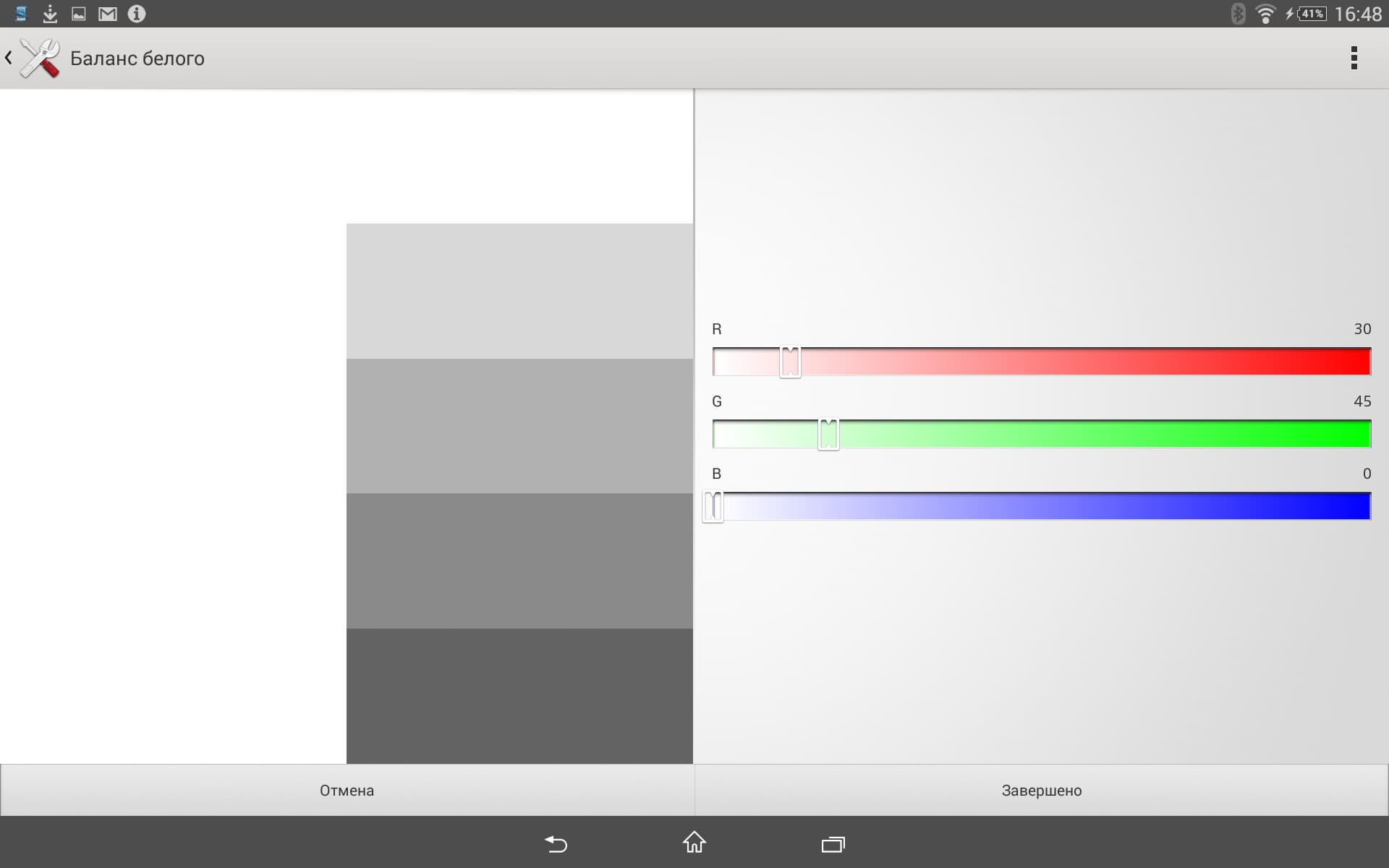Tap the Gmail notification icon
This screenshot has height=868, width=1389.
(107, 14)
